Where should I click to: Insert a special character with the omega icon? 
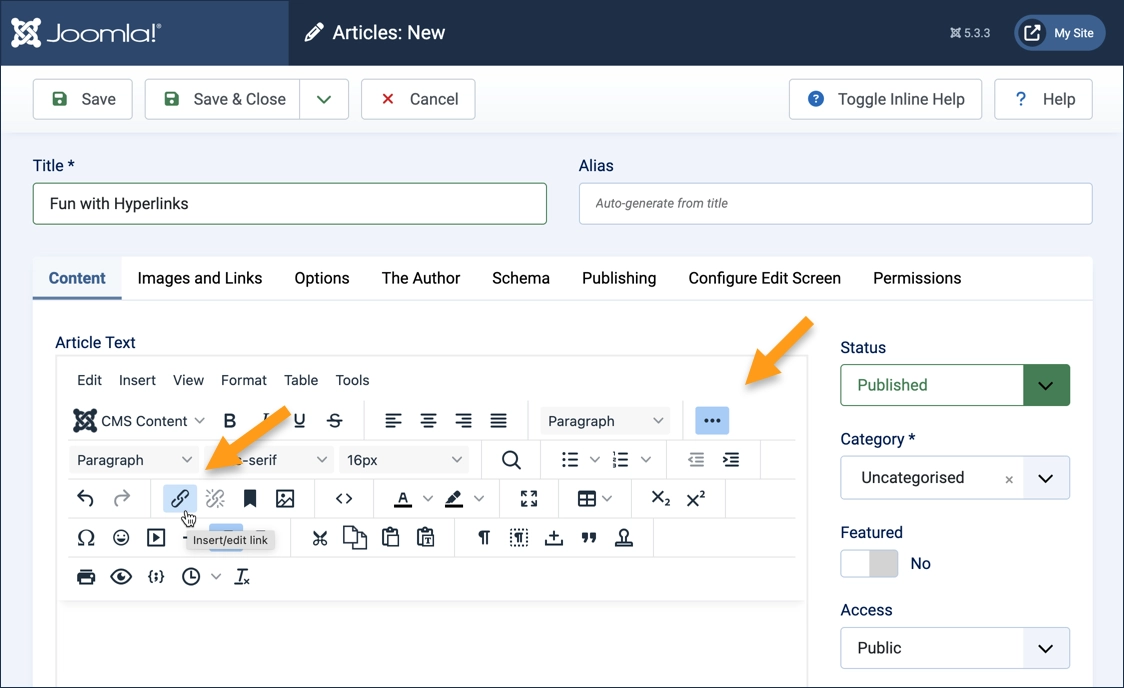pos(85,537)
